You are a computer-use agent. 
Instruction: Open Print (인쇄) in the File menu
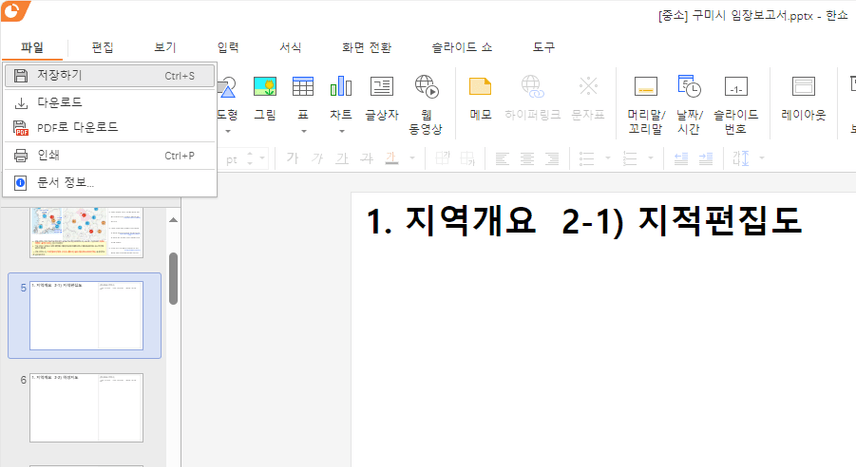109,156
